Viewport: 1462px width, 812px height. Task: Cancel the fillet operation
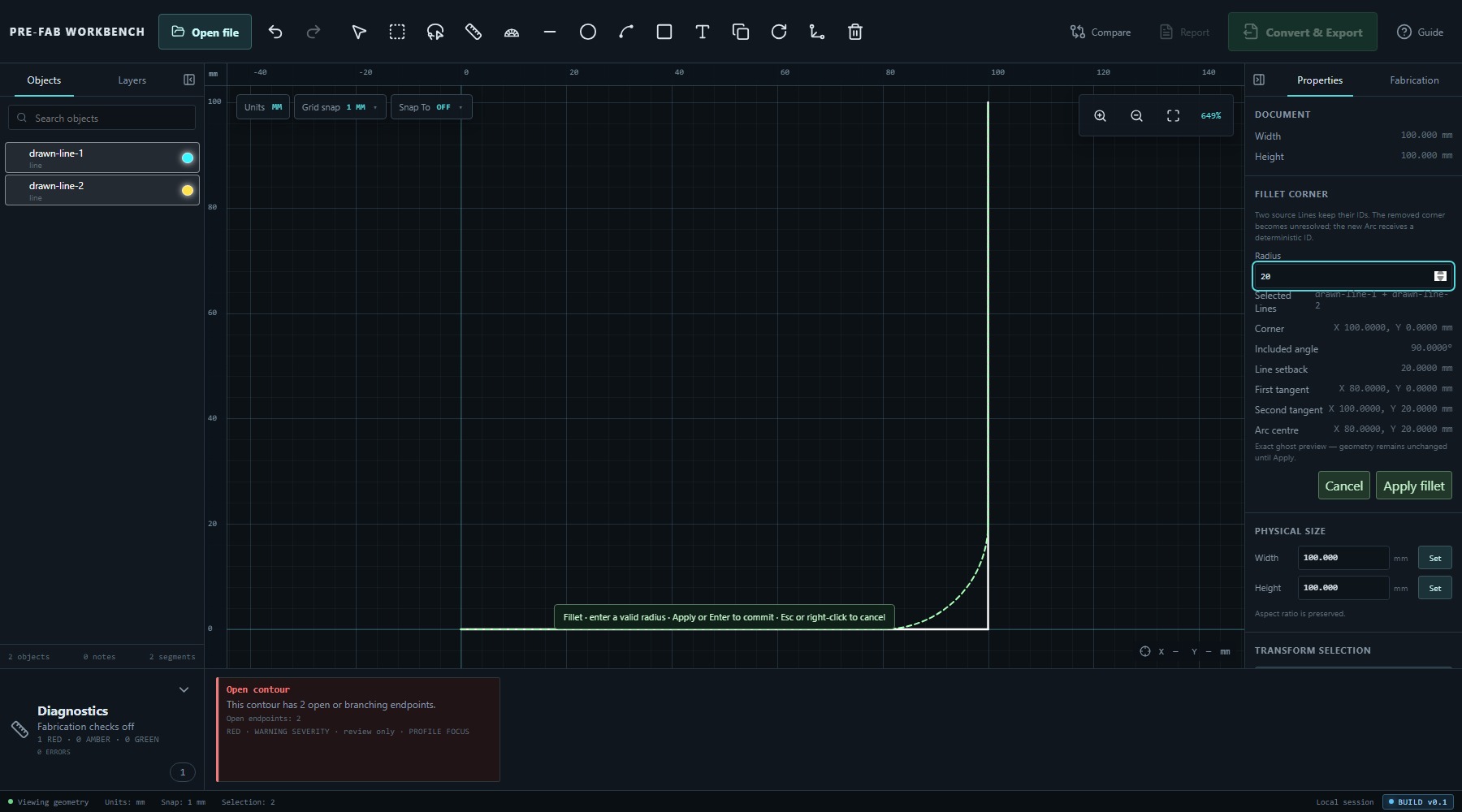(x=1343, y=486)
